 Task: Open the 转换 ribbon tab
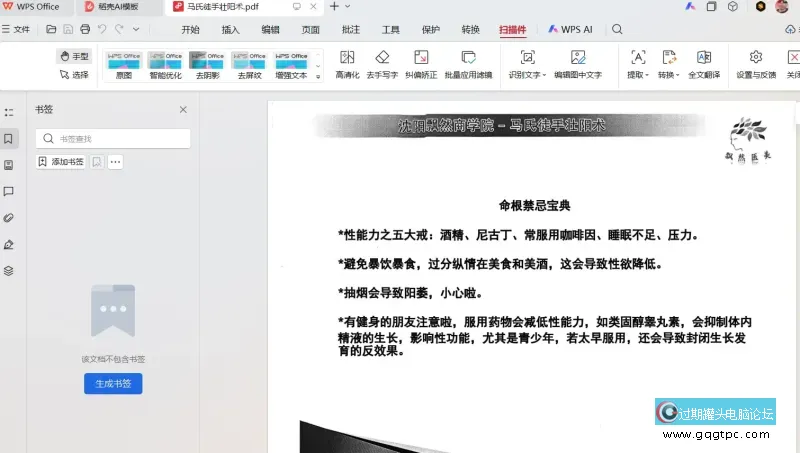(470, 30)
